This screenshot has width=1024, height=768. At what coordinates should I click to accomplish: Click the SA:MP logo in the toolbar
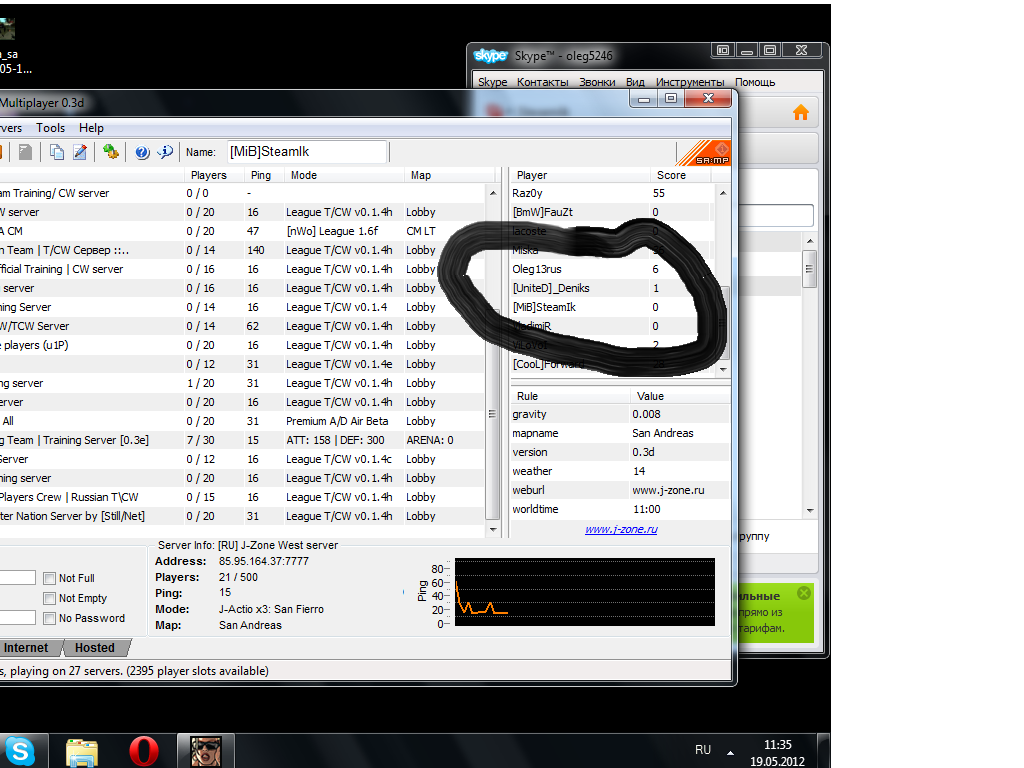point(704,153)
